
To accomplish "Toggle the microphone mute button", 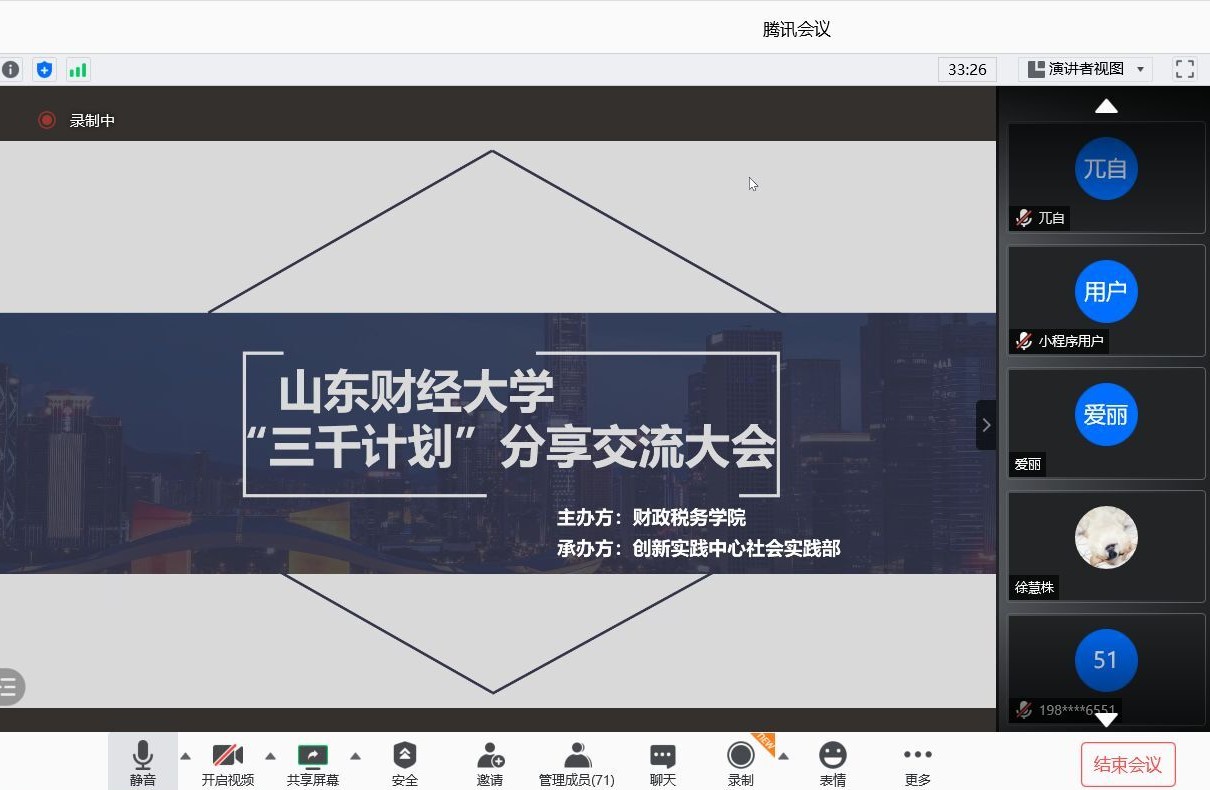I will tap(143, 764).
